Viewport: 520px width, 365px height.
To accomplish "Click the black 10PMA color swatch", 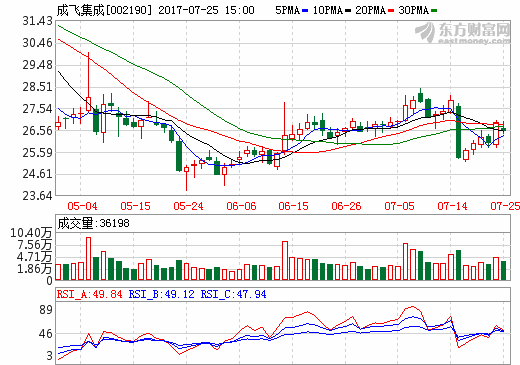I will 348,11.
